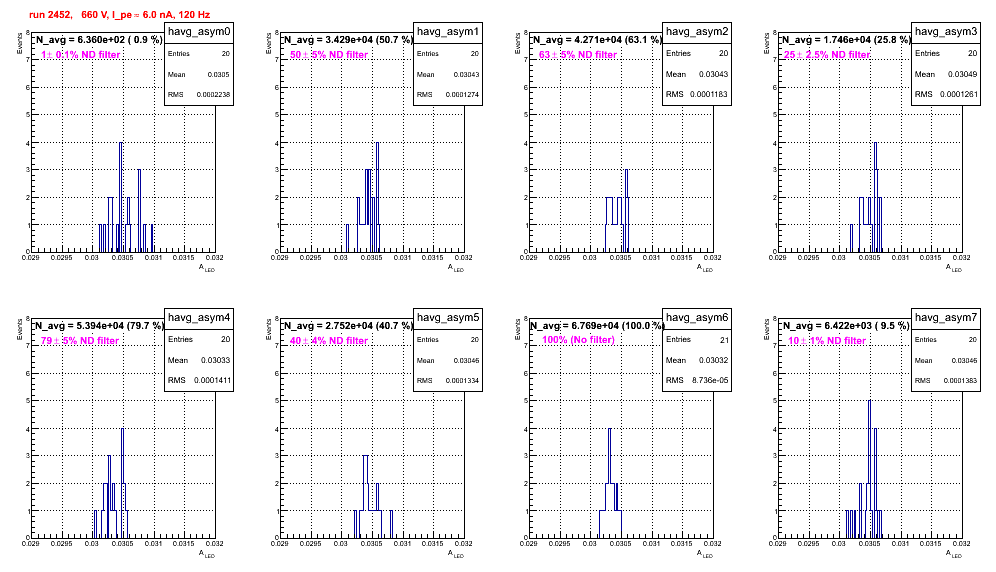Click the RMS value 0.0001334 in havg_asym5

[462, 381]
